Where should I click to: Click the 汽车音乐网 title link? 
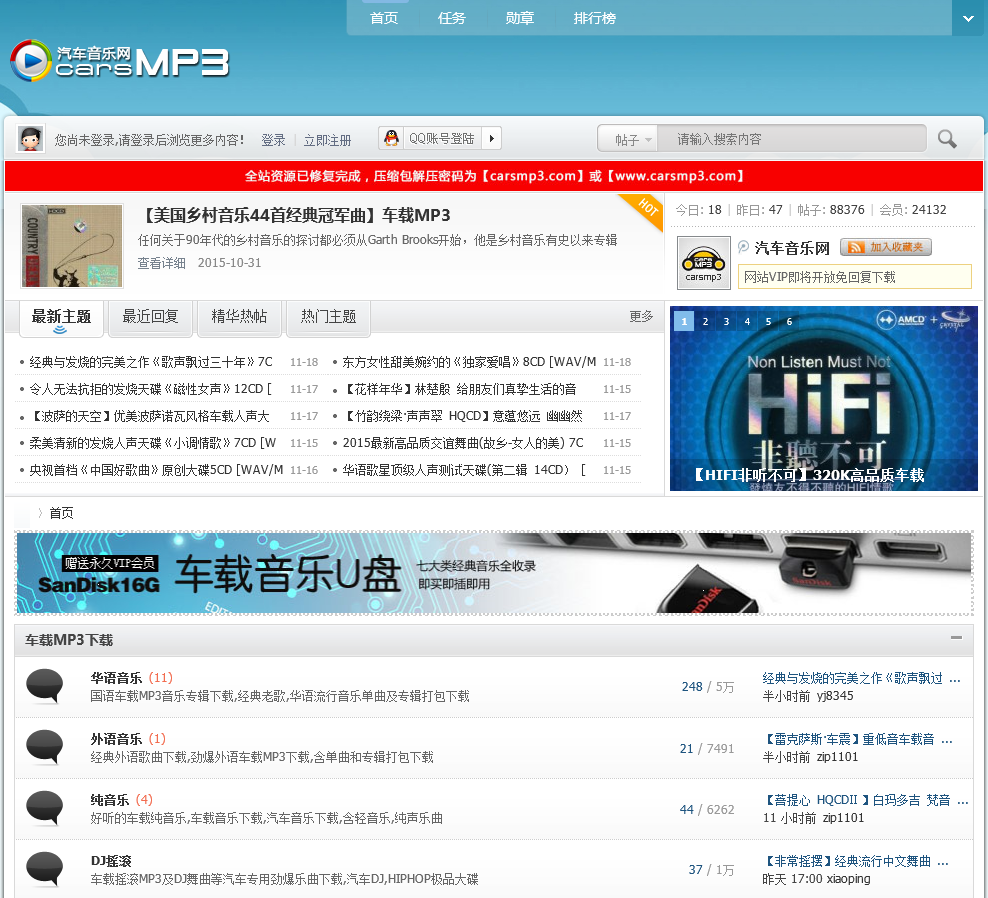pos(792,248)
